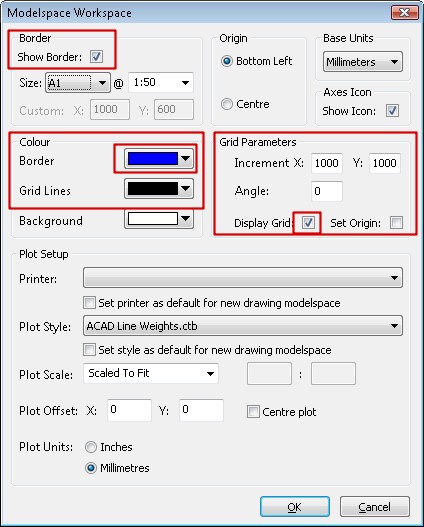Screen dimensions: 424x527
Task: Open the Plot Scale Scaled To Fit dropdown
Action: (151, 373)
